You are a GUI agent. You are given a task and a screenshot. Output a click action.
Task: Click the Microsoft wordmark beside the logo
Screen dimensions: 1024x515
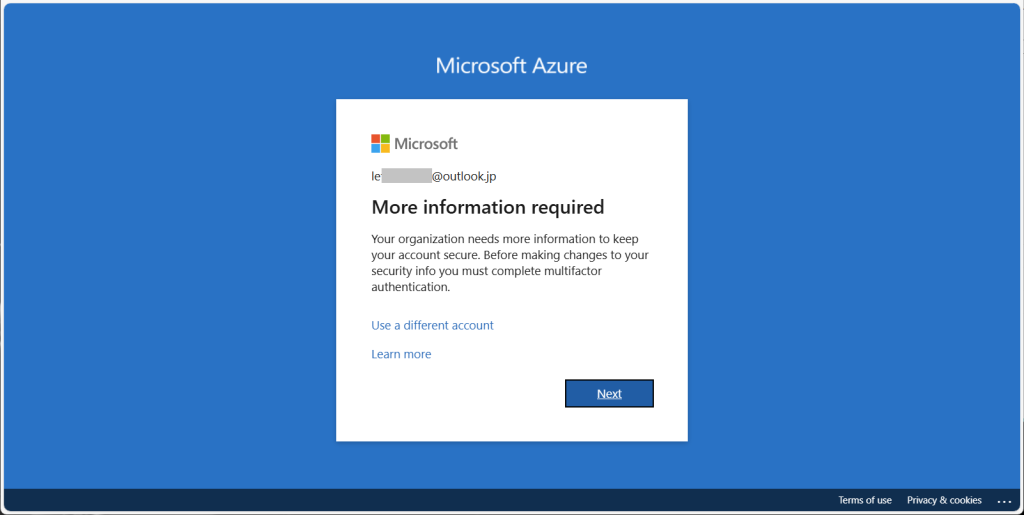click(426, 143)
